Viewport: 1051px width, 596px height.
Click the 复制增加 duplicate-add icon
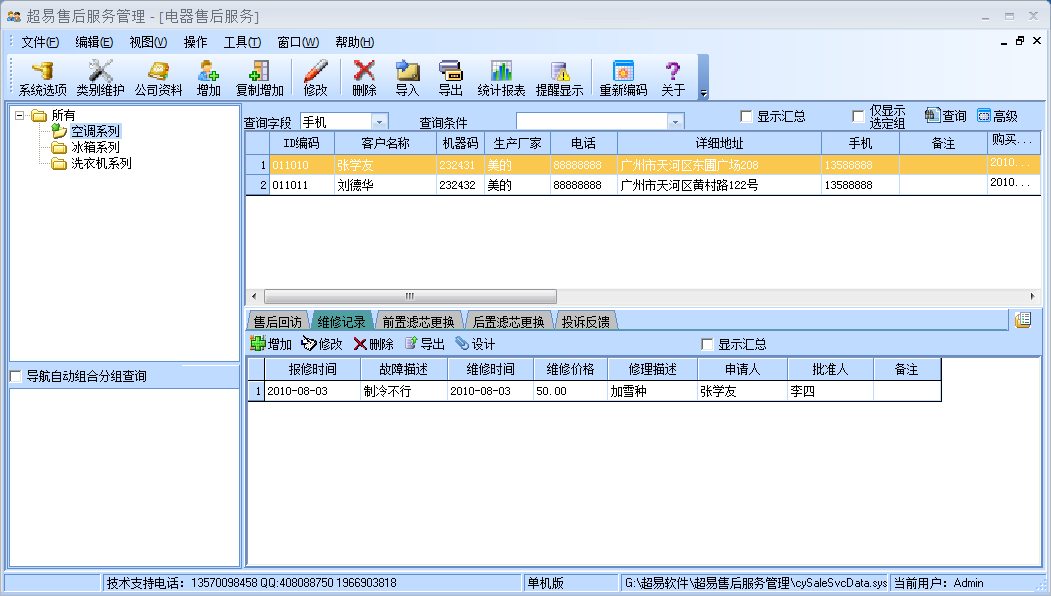(x=258, y=75)
